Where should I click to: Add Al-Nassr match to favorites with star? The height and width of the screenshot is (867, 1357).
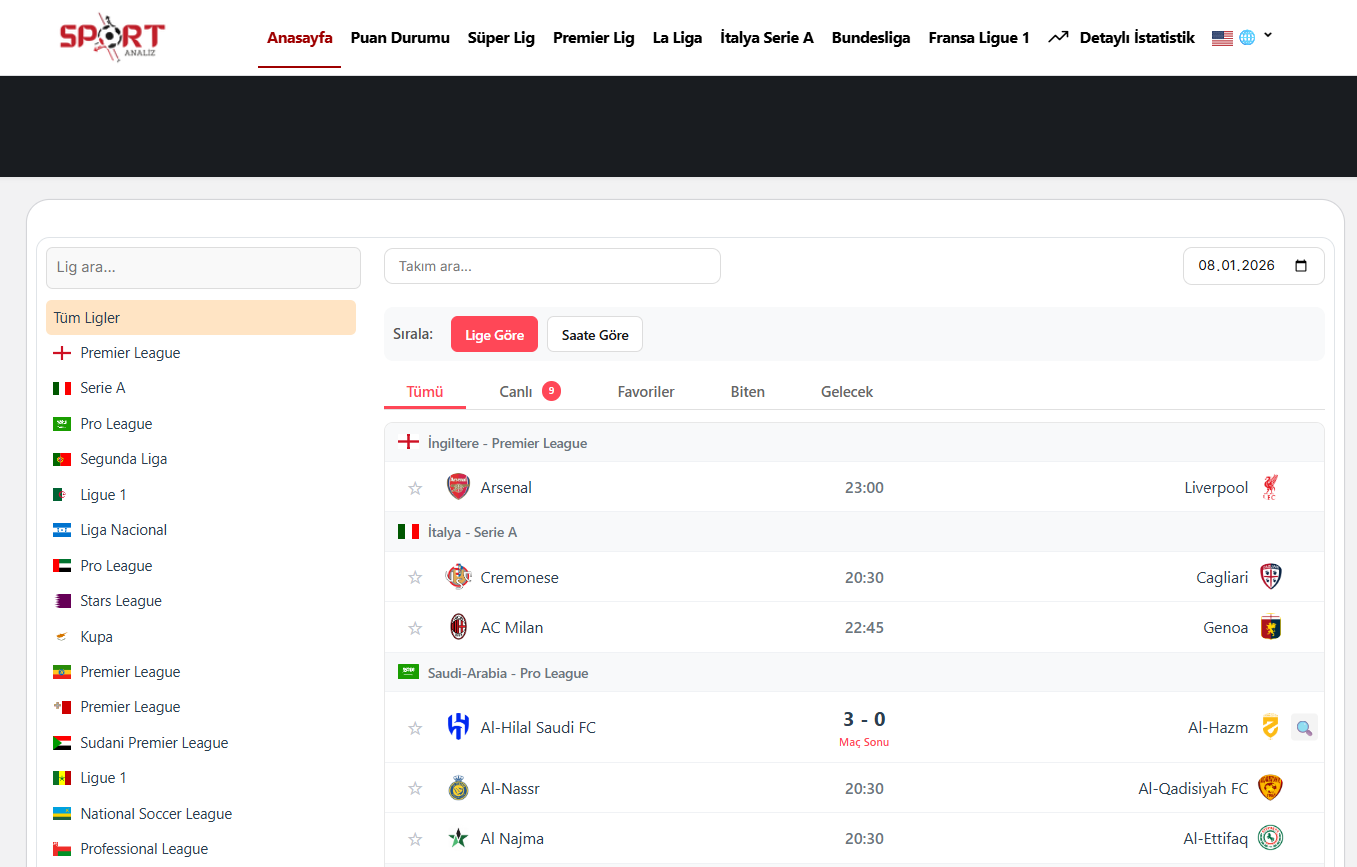(415, 789)
